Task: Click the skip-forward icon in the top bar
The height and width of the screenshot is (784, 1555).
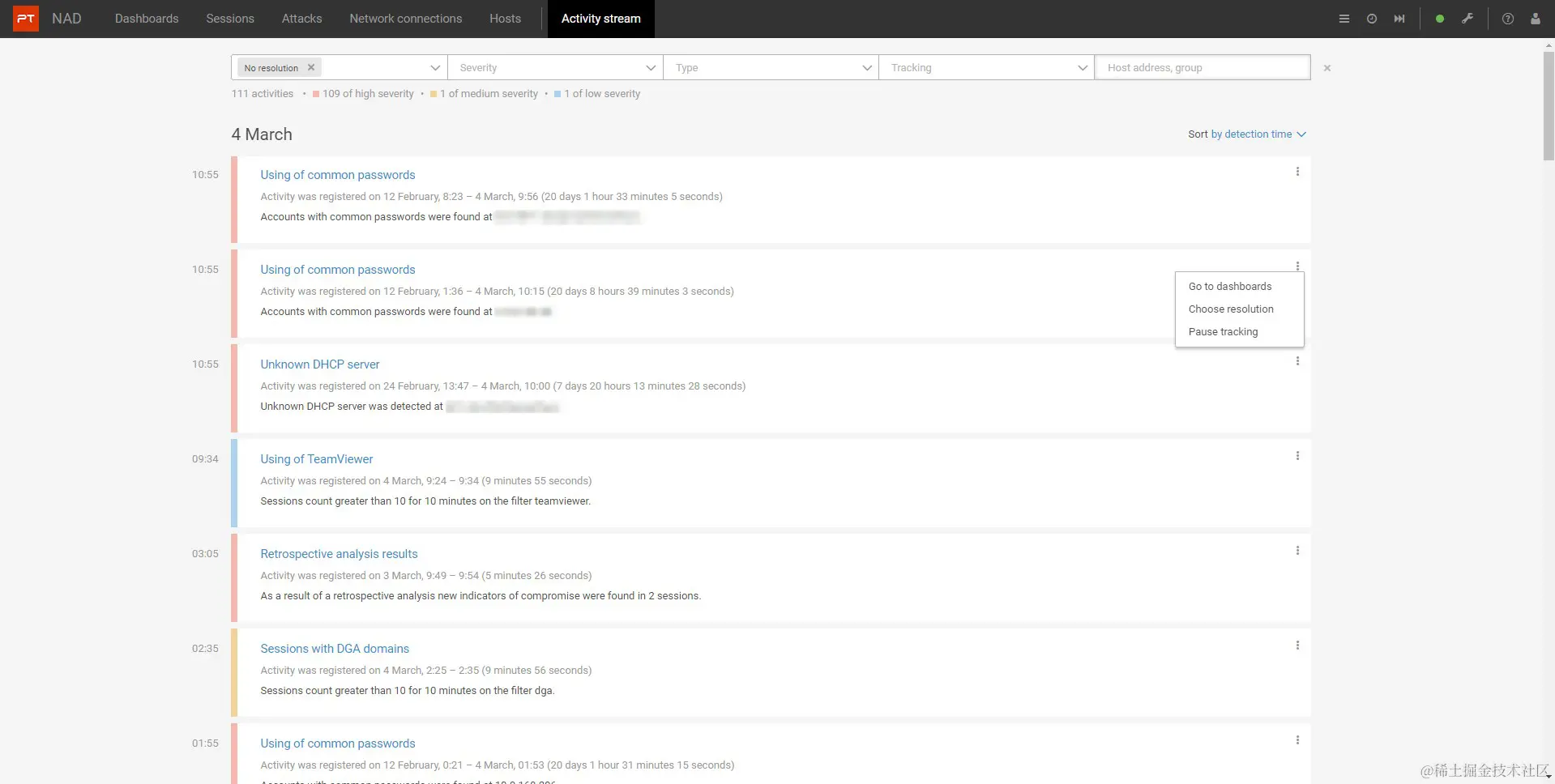Action: [x=1399, y=19]
